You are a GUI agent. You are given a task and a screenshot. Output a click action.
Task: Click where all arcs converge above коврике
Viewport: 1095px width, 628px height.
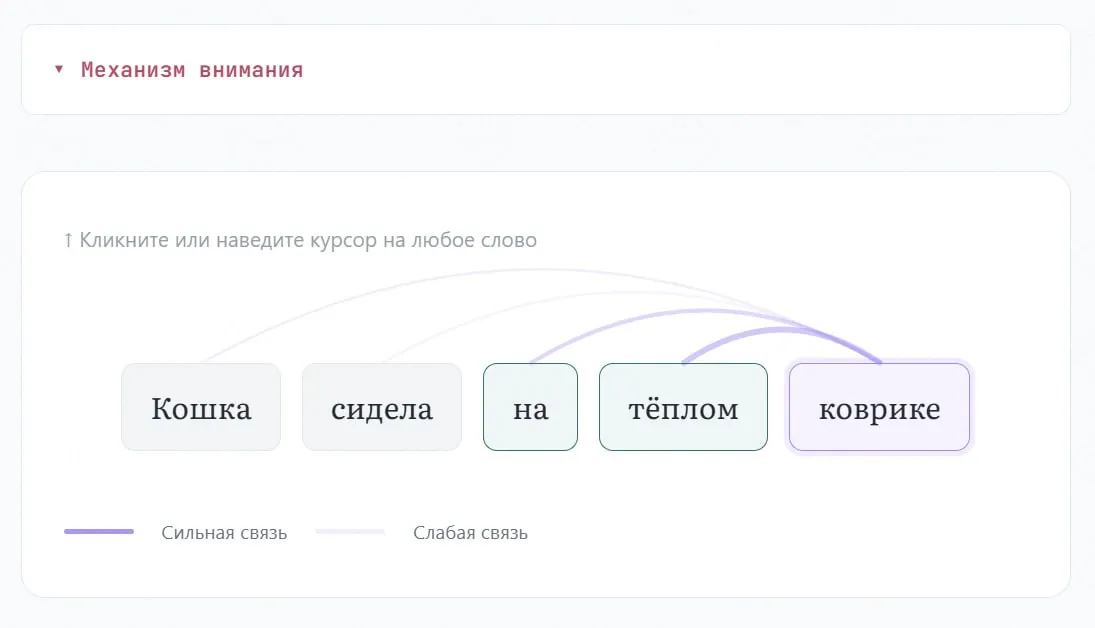(878, 361)
